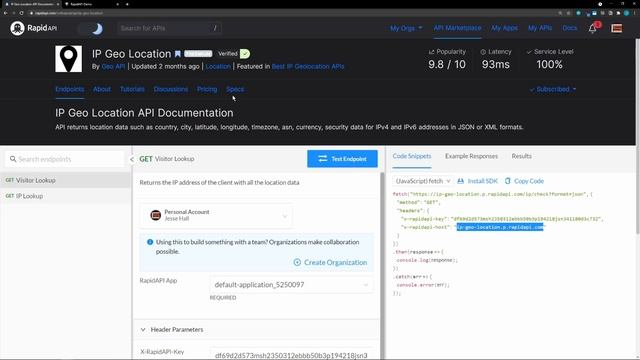This screenshot has height=360, width=640.
Task: Collapse the endpoints sidebar chevron
Action: click(x=131, y=159)
